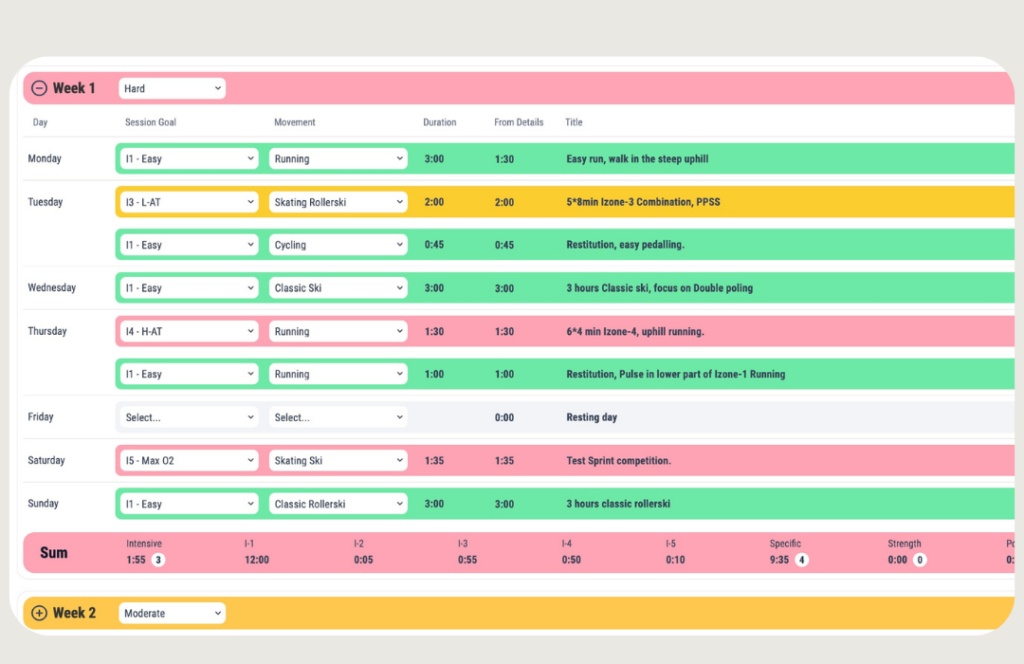The width and height of the screenshot is (1024, 664).
Task: Click the Intensive count badge showing 3
Action: [158, 560]
